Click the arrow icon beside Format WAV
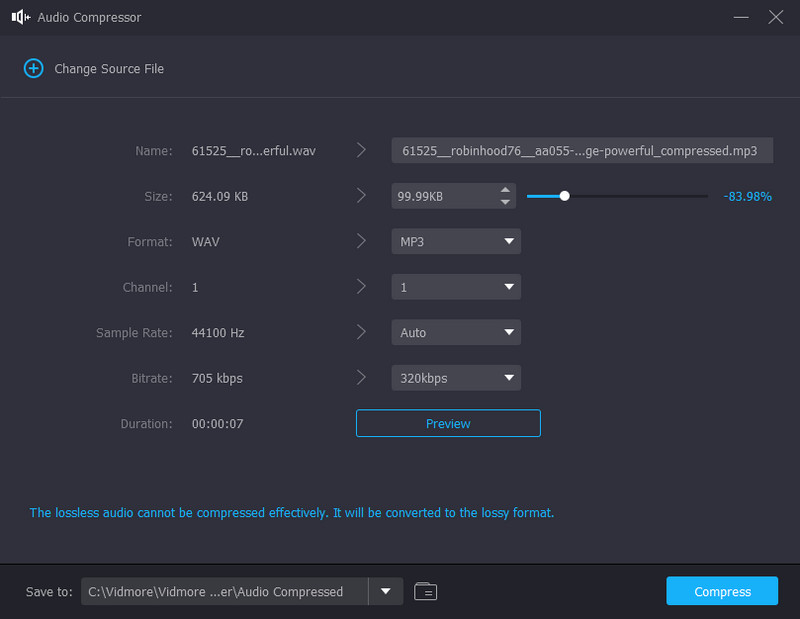The height and width of the screenshot is (619, 800). click(361, 241)
